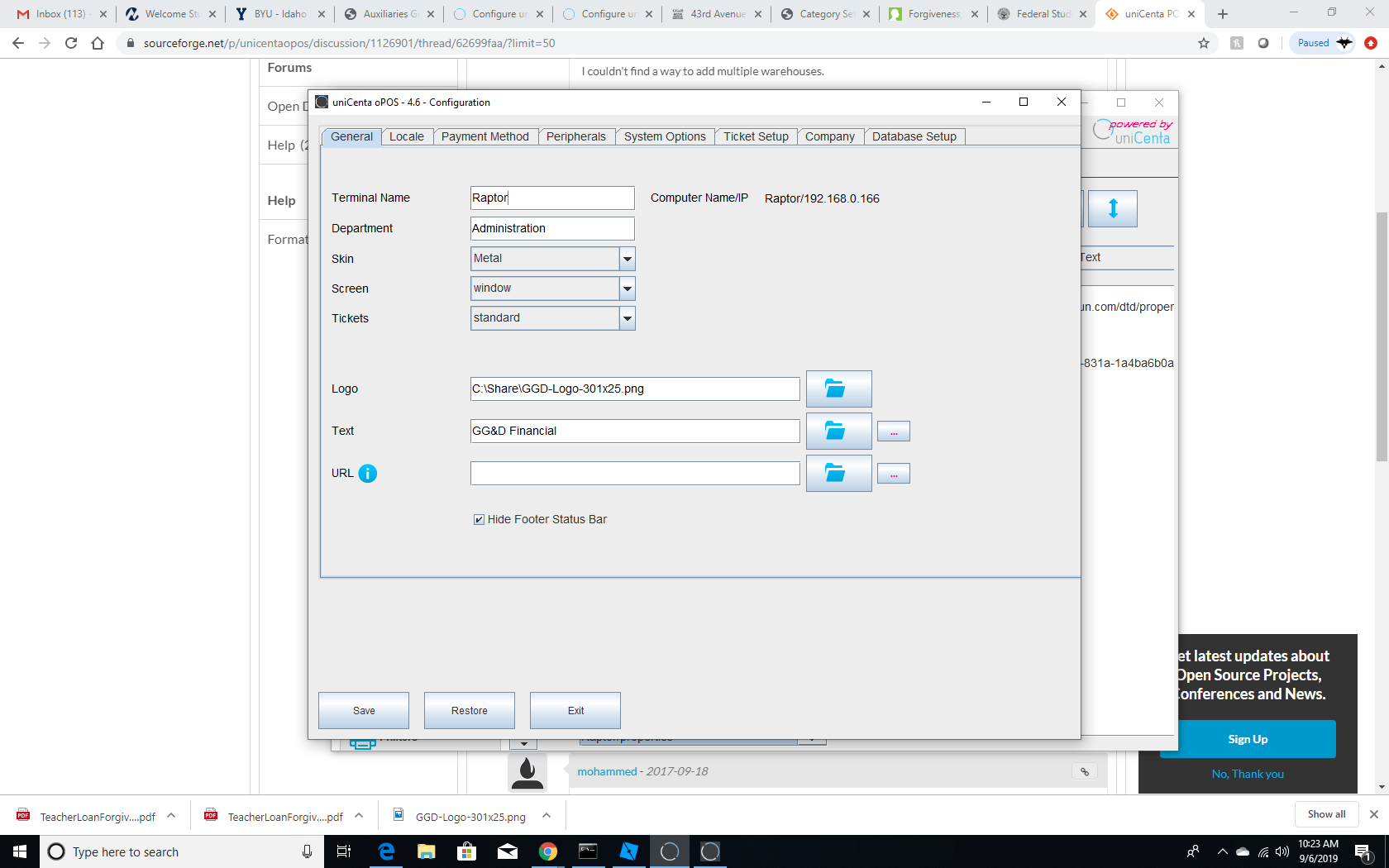Click the Department input field
This screenshot has width=1389, height=868.
pos(551,228)
